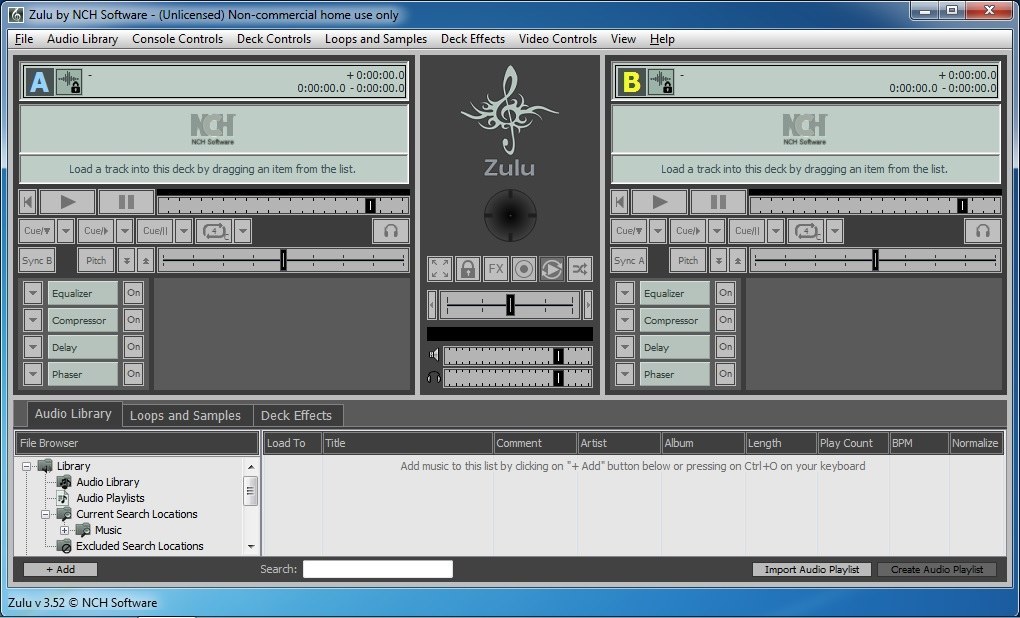The image size is (1020, 618).
Task: Switch to the Loops and Samples tab
Action: point(186,414)
